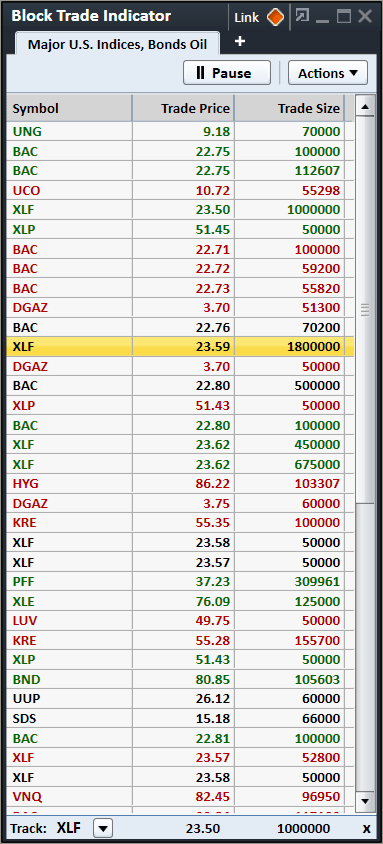Sort by the Trade Price column header
Image resolution: width=383 pixels, height=844 pixels.
[x=183, y=109]
